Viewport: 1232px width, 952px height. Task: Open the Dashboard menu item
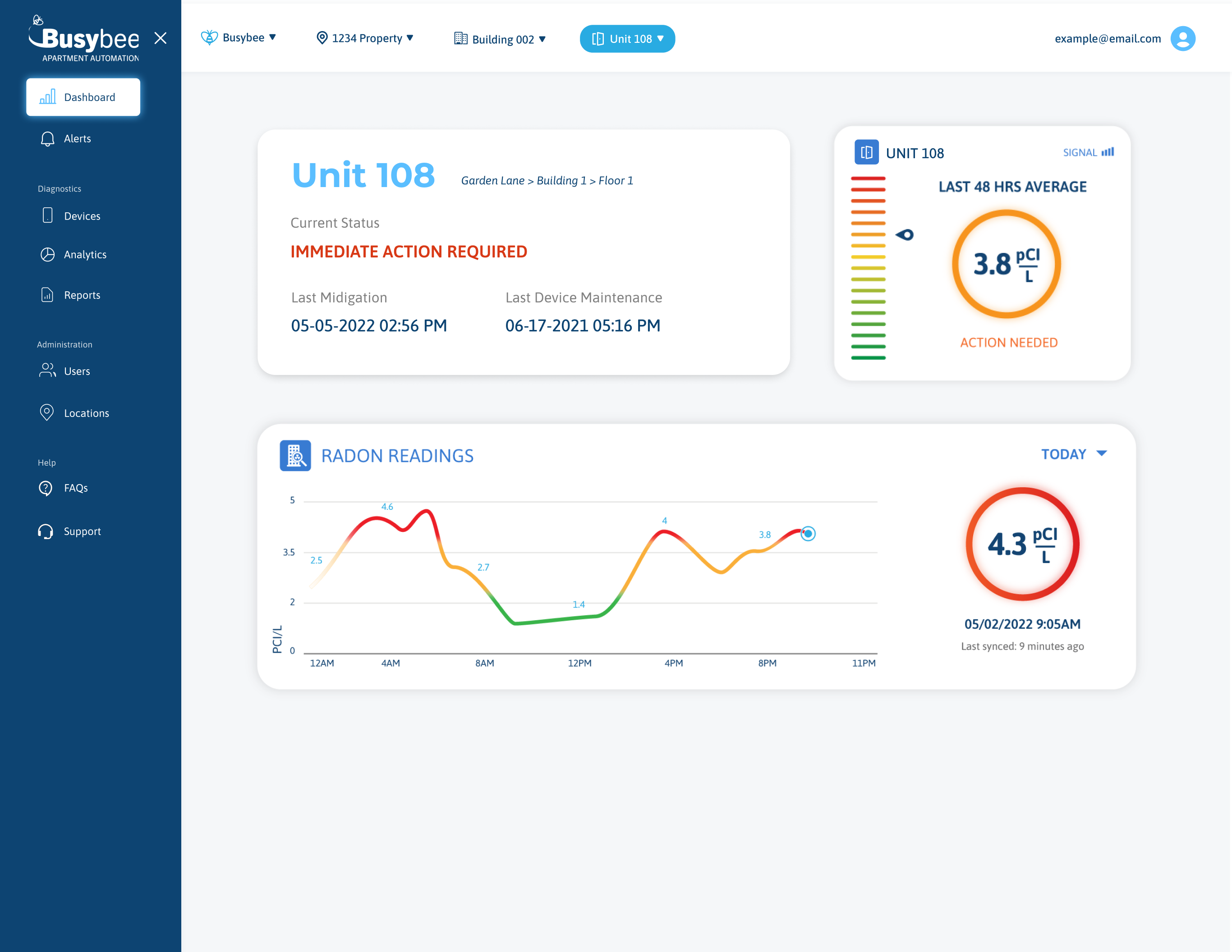[83, 97]
